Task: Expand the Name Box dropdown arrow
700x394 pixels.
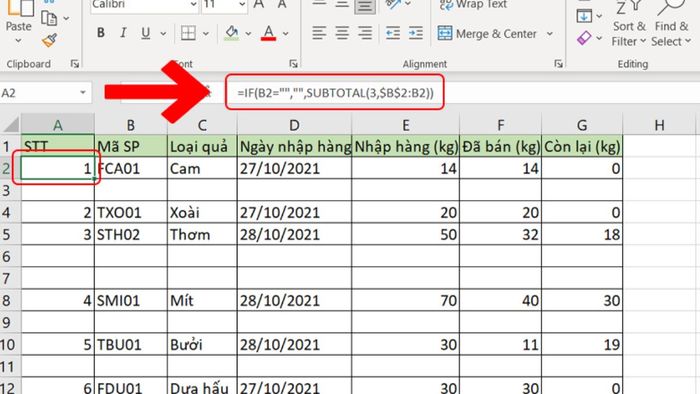Action: (x=83, y=93)
